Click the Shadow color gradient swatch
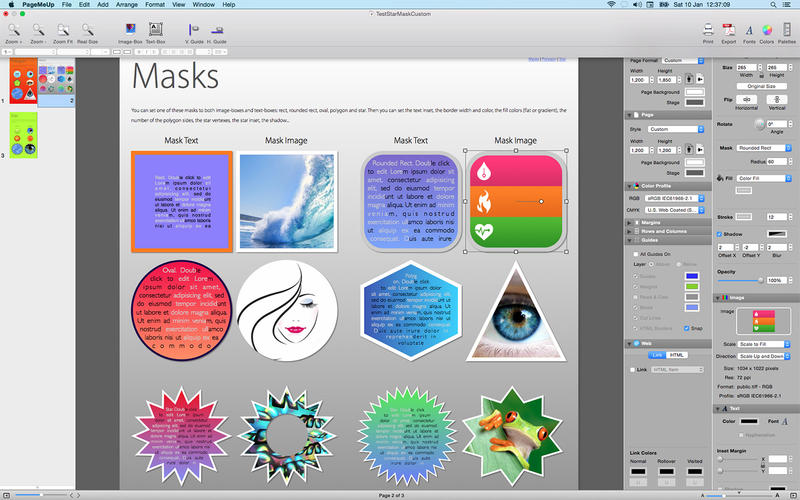This screenshot has height=500, width=800. coord(777,234)
